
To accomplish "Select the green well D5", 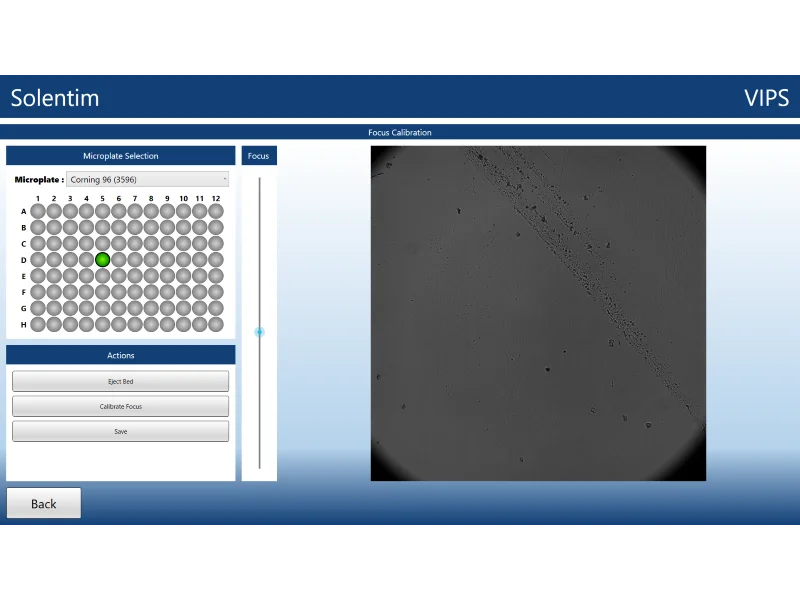I will (x=103, y=260).
